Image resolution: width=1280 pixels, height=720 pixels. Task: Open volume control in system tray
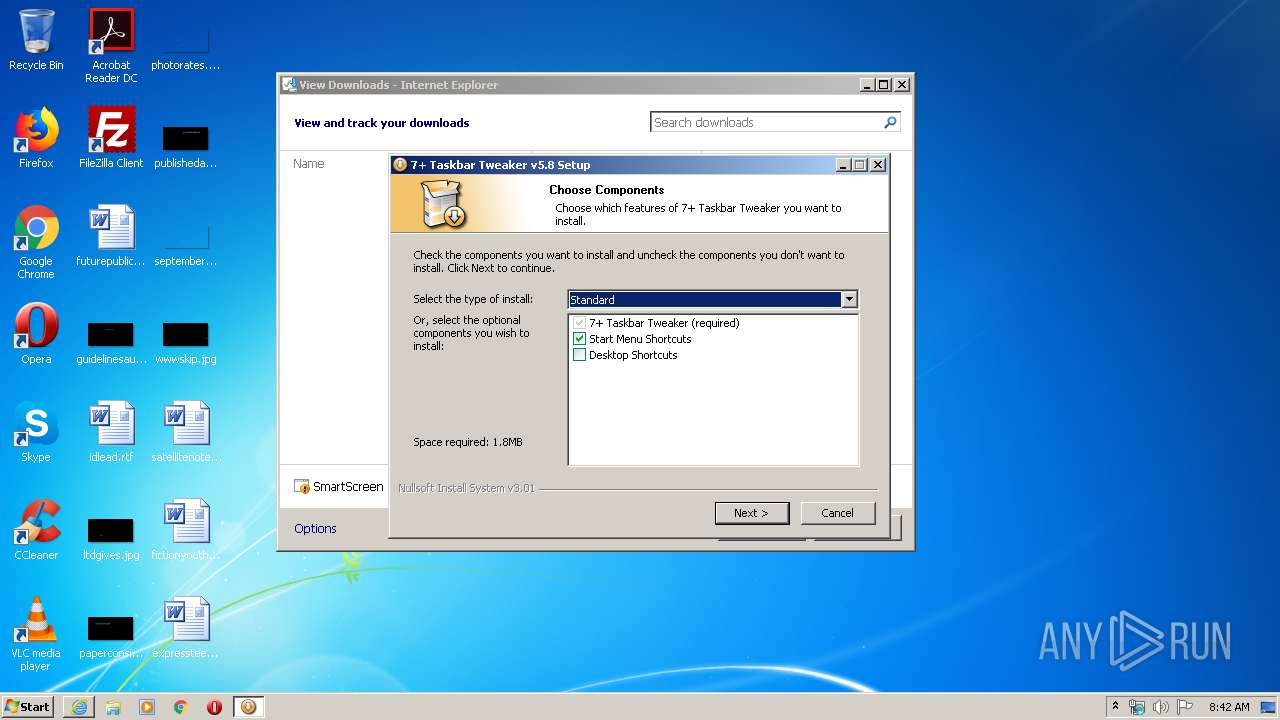[1161, 707]
